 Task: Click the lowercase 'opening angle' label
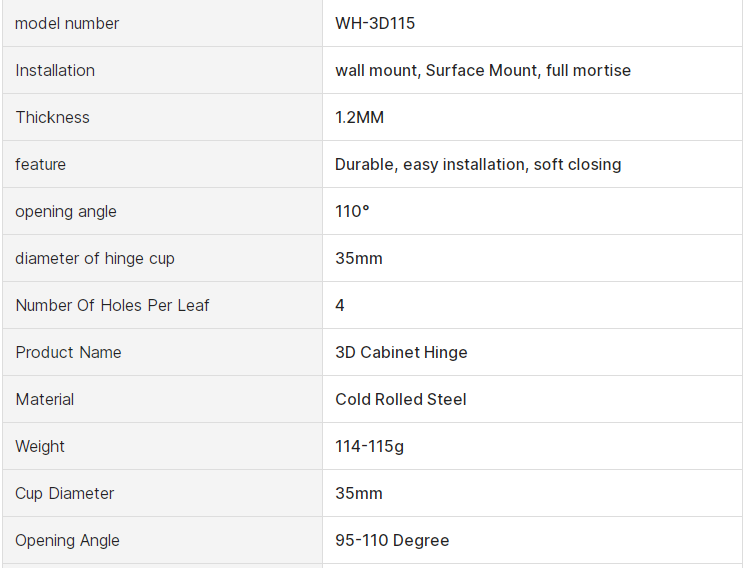(66, 211)
